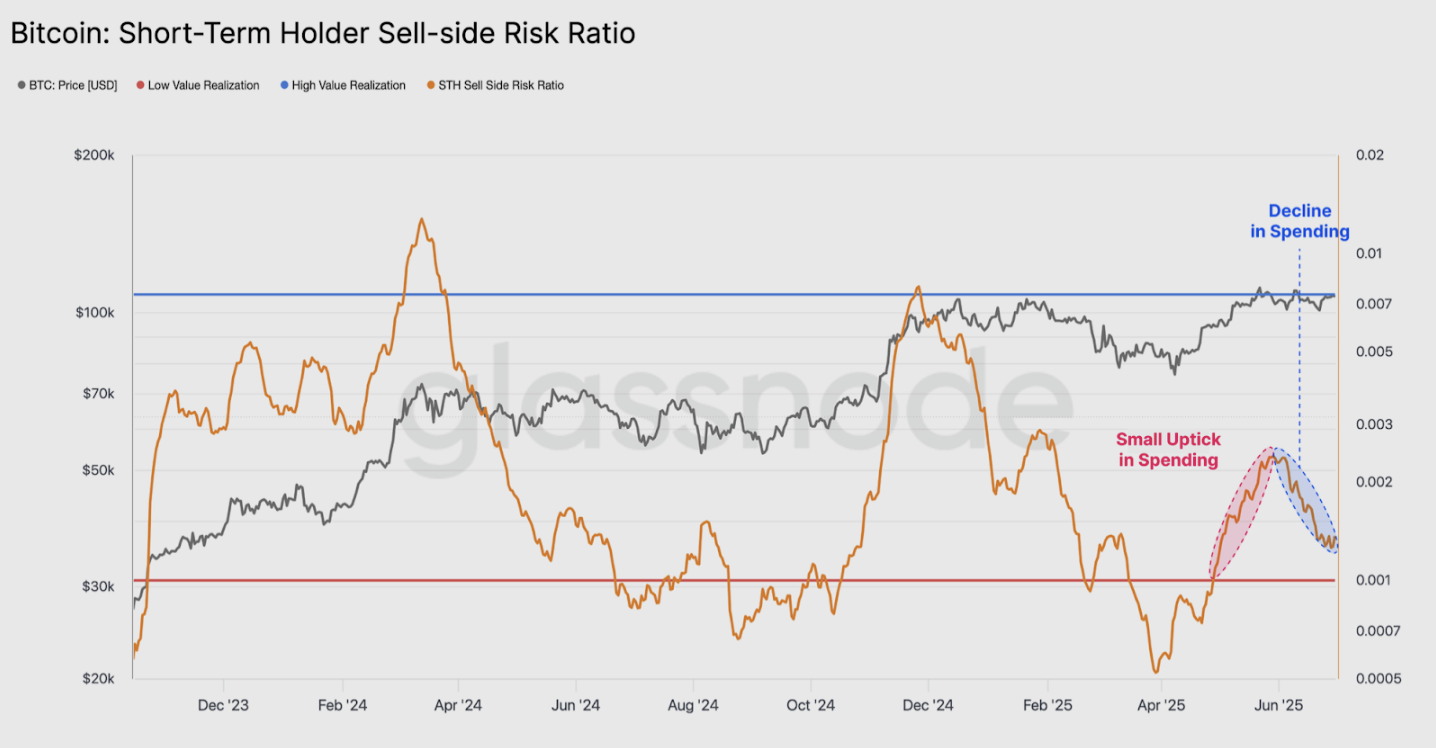This screenshot has width=1436, height=748.
Task: Toggle the High Value Realization legend entry
Action: click(x=343, y=85)
